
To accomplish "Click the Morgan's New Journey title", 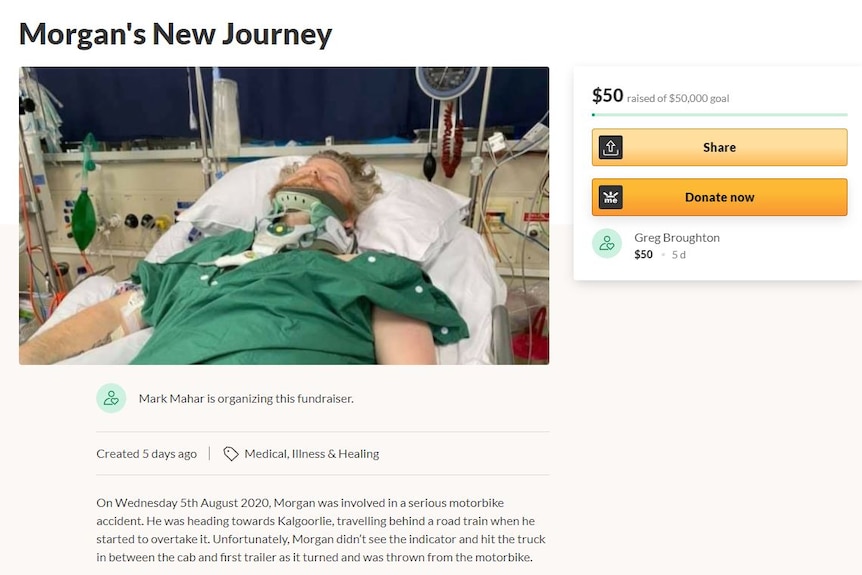I will point(175,34).
